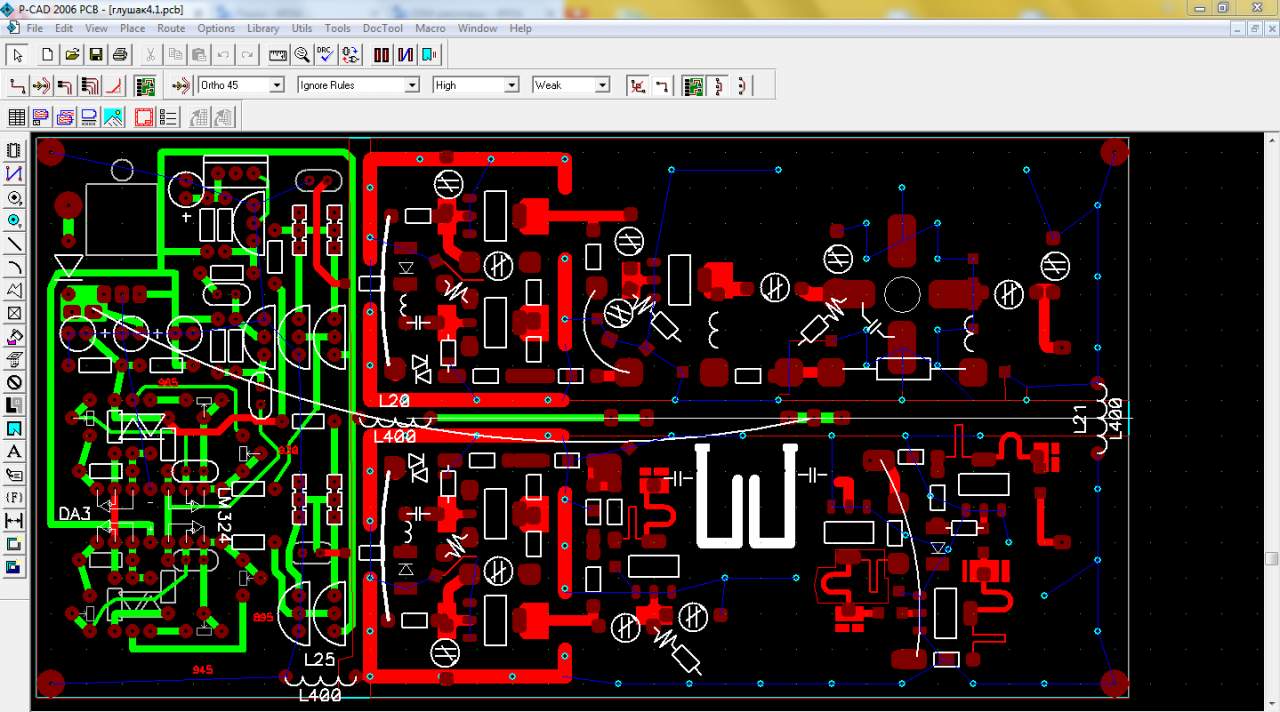Open the Weak dropdown list
This screenshot has width=1280, height=712.
pos(602,86)
